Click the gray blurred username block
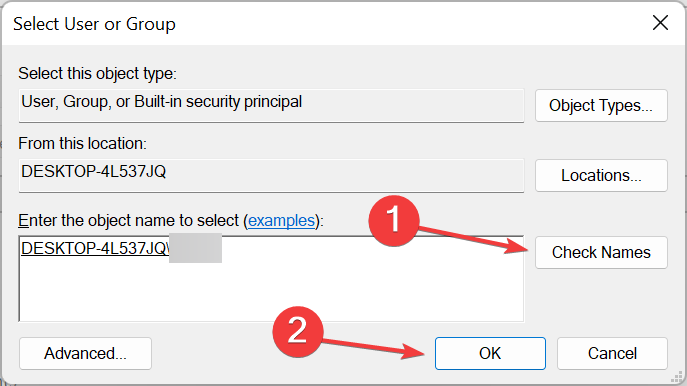The width and height of the screenshot is (687, 386). [195, 248]
